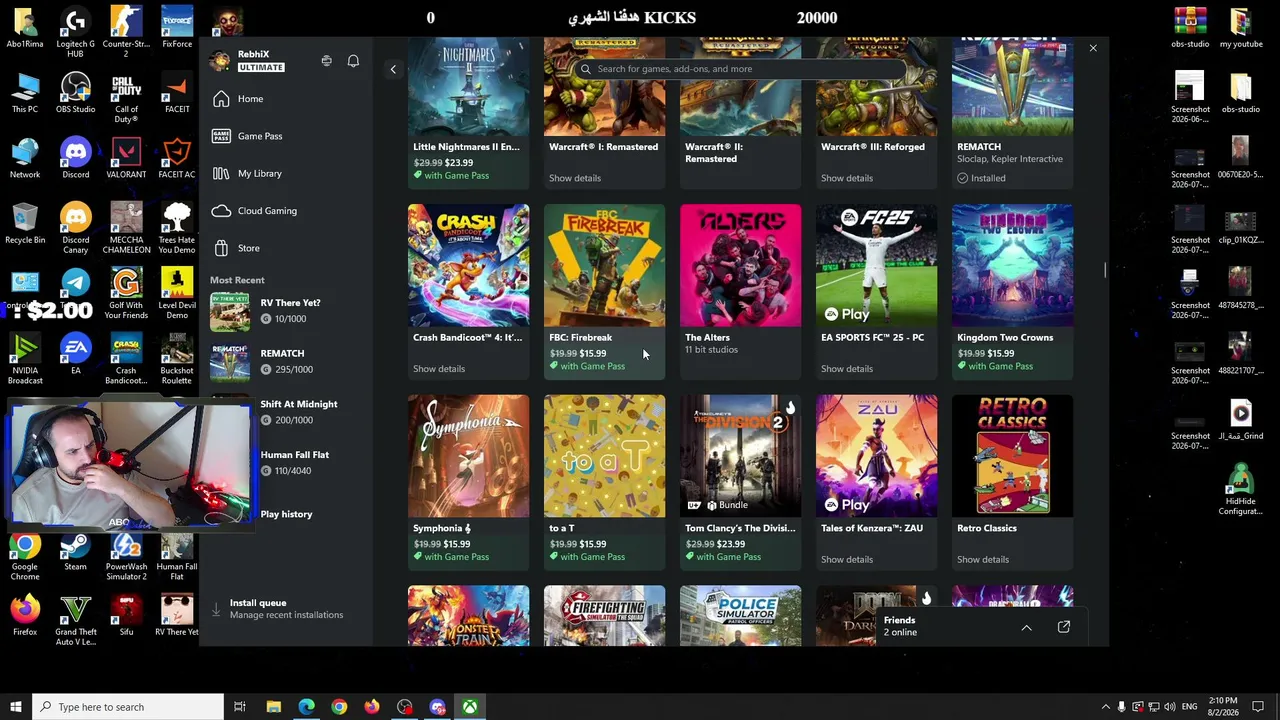Image resolution: width=1280 pixels, height=720 pixels.
Task: Expand the Friends panel chevron
Action: [x=1026, y=627]
